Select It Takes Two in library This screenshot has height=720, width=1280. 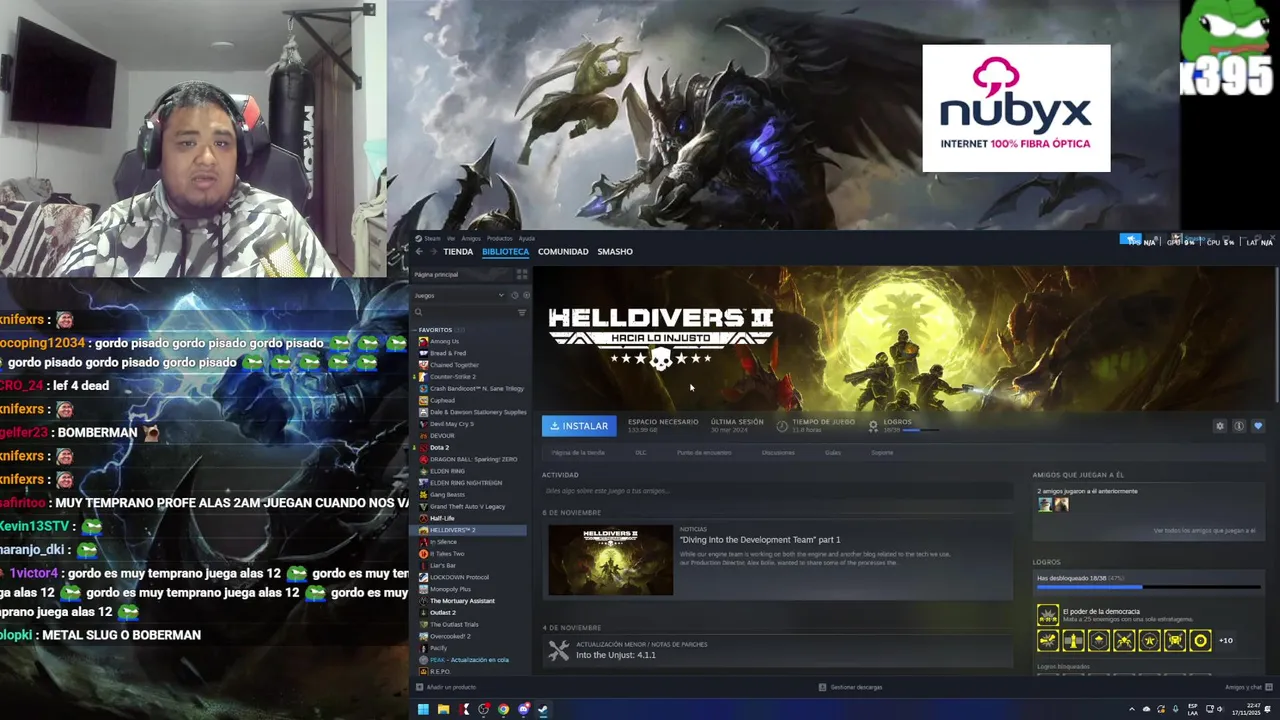point(446,553)
